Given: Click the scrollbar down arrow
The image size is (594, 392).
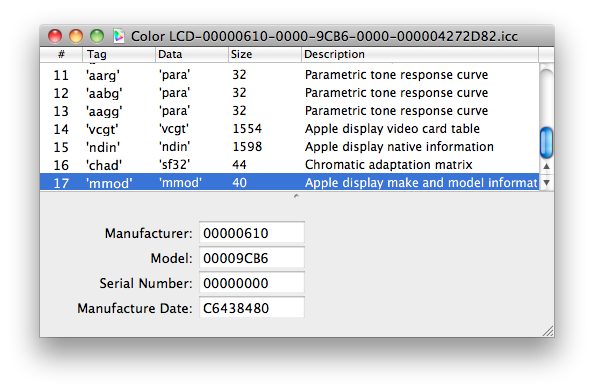Looking at the screenshot, I should [x=546, y=183].
